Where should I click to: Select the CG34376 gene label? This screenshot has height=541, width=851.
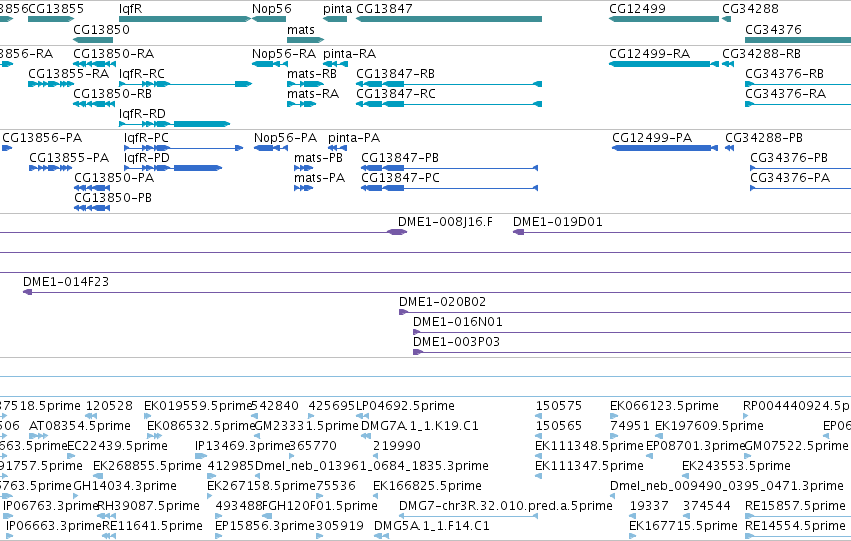tap(773, 29)
